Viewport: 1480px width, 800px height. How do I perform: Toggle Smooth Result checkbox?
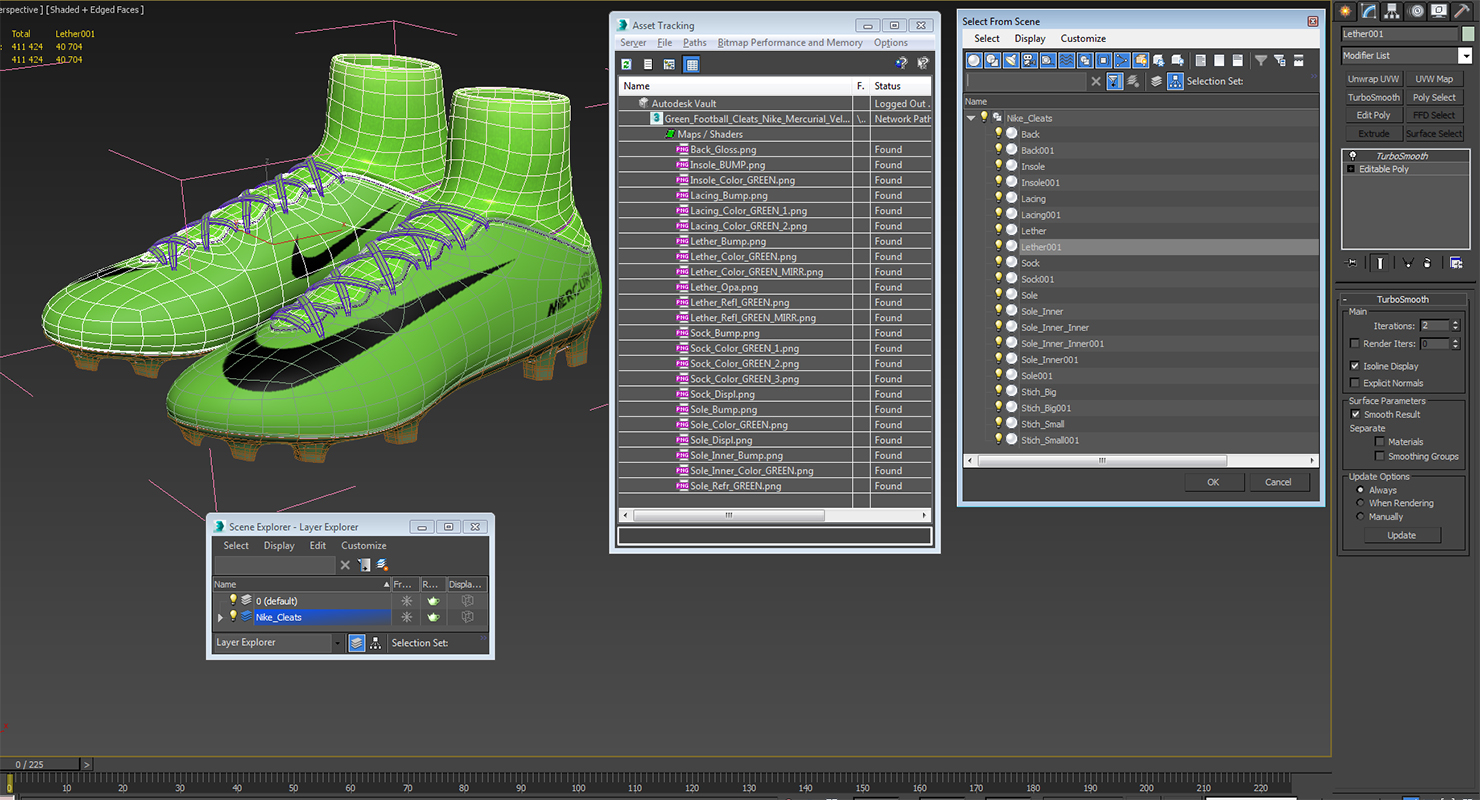[x=1355, y=414]
